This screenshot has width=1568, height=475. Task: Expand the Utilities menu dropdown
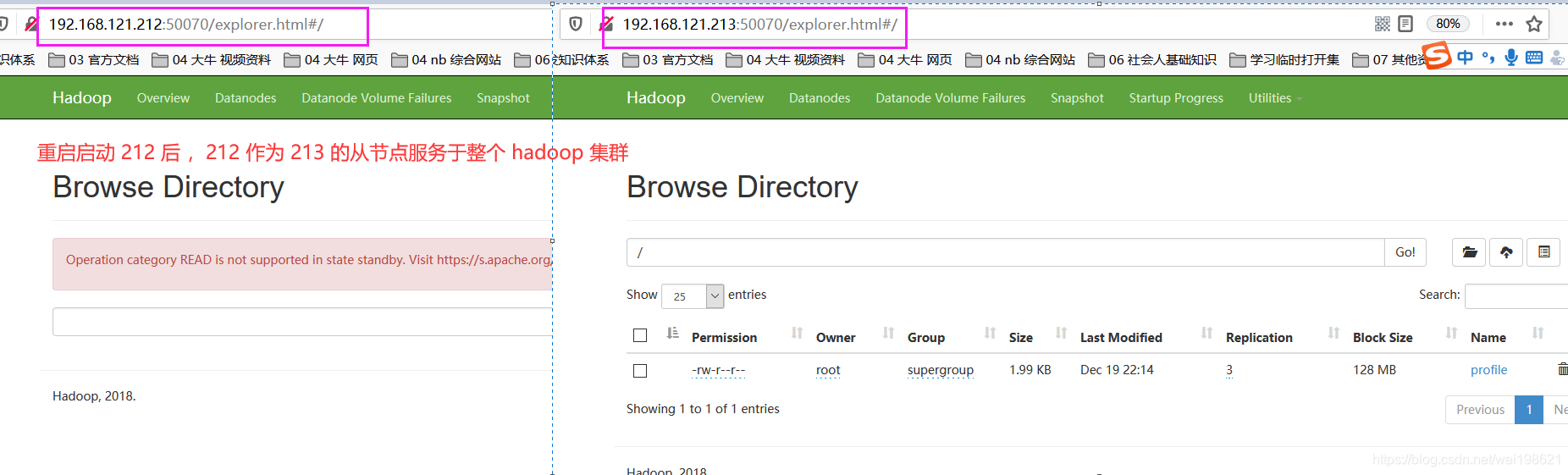point(1275,98)
